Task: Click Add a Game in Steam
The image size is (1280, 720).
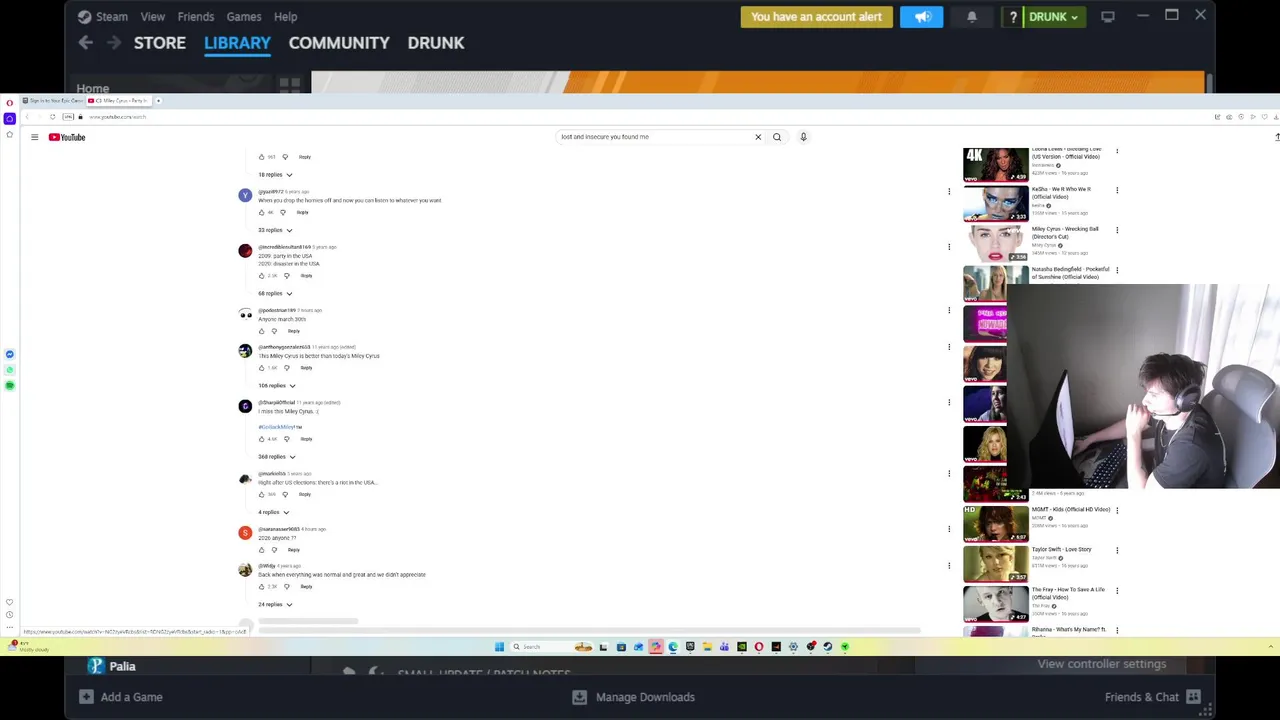Action: tap(120, 697)
